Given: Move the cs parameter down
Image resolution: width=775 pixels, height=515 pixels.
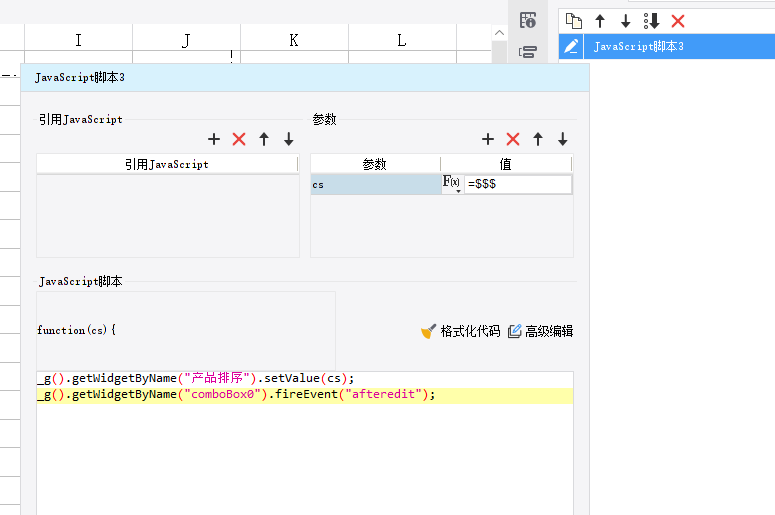Looking at the screenshot, I should pos(563,139).
